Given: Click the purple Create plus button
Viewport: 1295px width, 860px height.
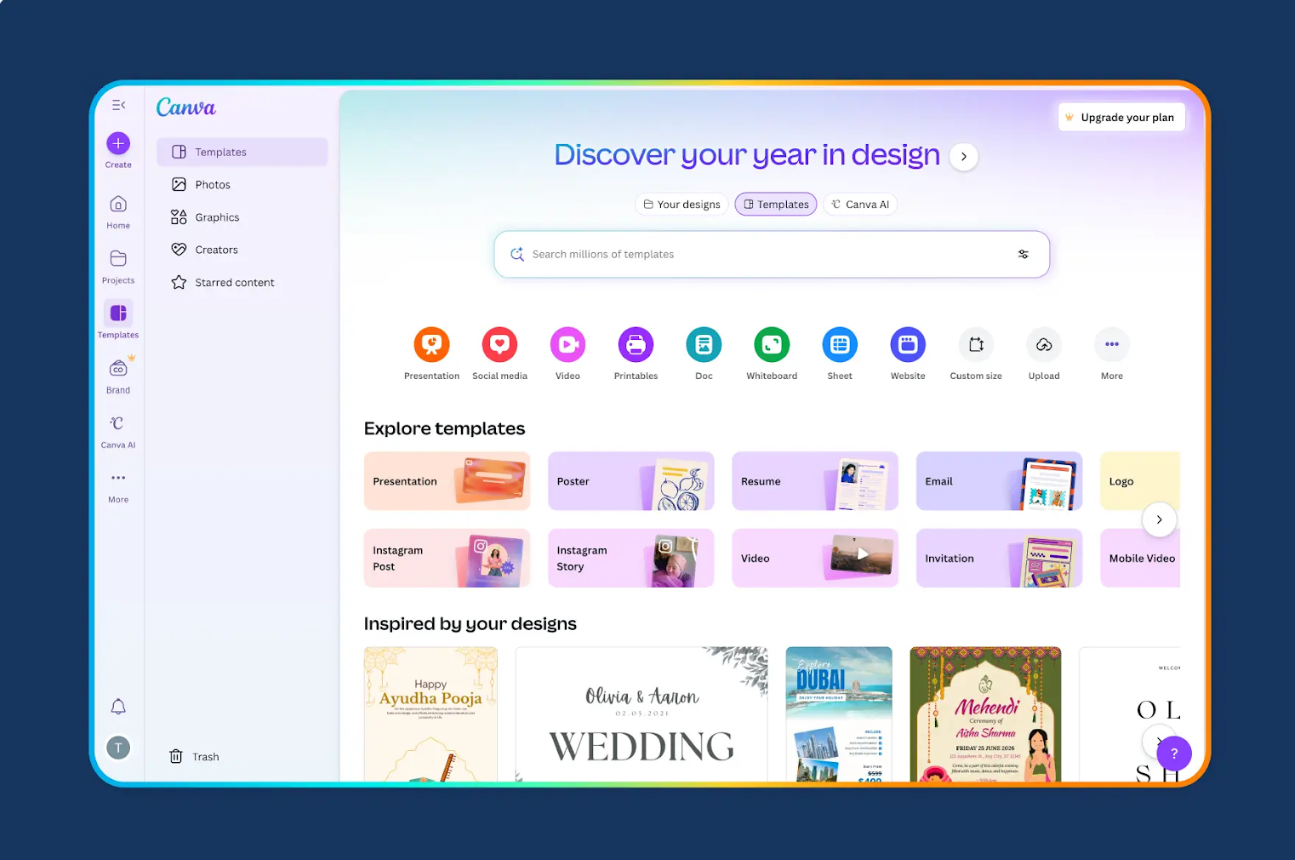Looking at the screenshot, I should [x=118, y=143].
